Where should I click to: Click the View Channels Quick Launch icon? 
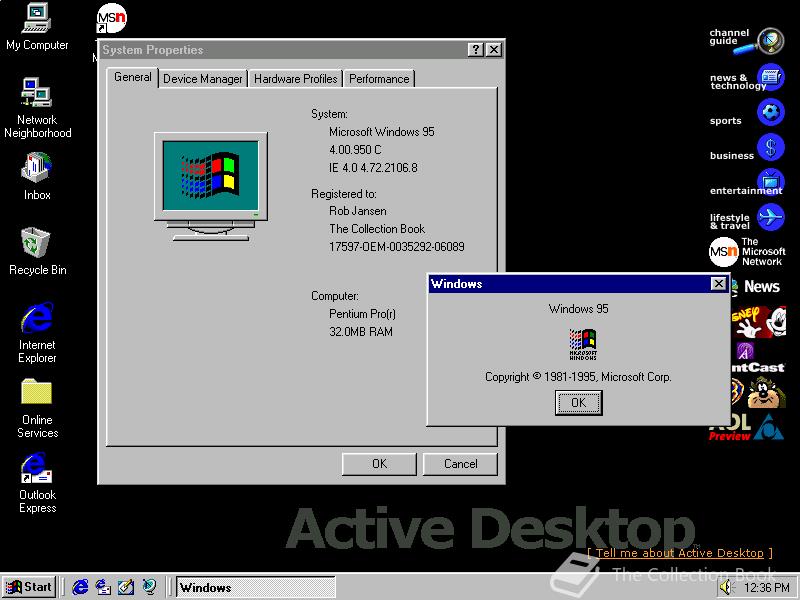click(149, 587)
